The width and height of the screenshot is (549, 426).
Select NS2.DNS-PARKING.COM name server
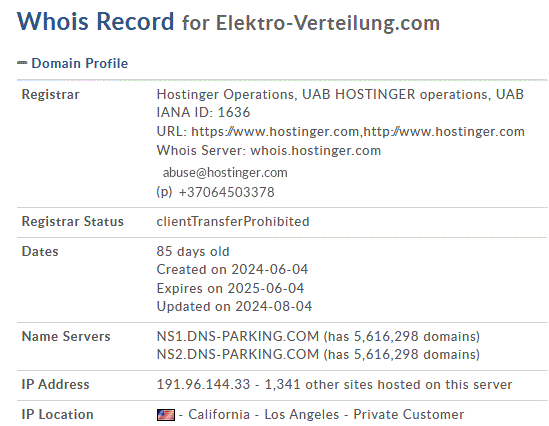click(238, 355)
